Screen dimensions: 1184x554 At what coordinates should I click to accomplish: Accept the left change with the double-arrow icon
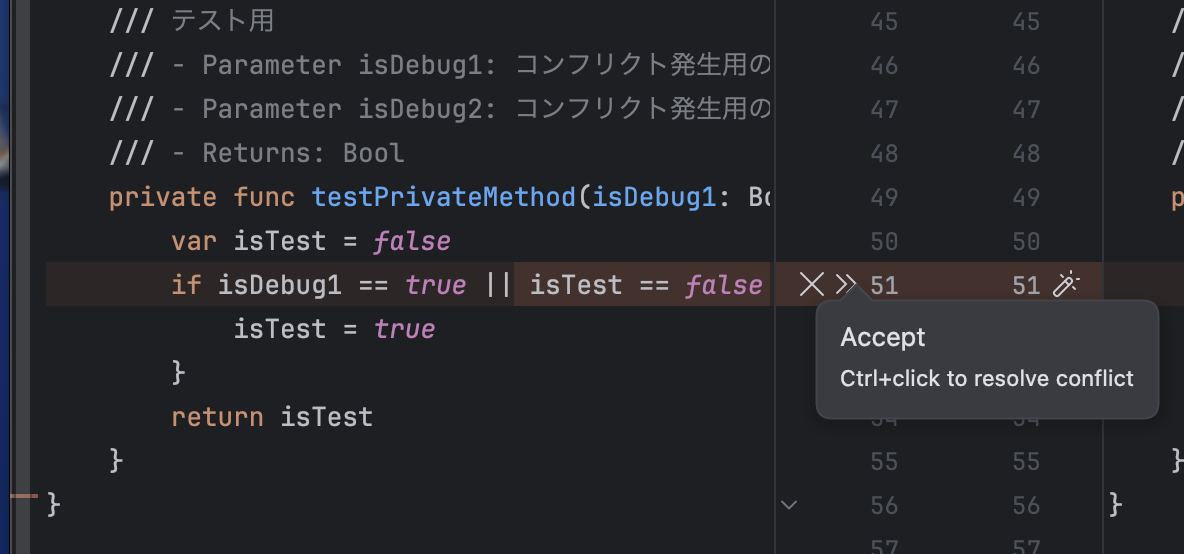tap(846, 285)
